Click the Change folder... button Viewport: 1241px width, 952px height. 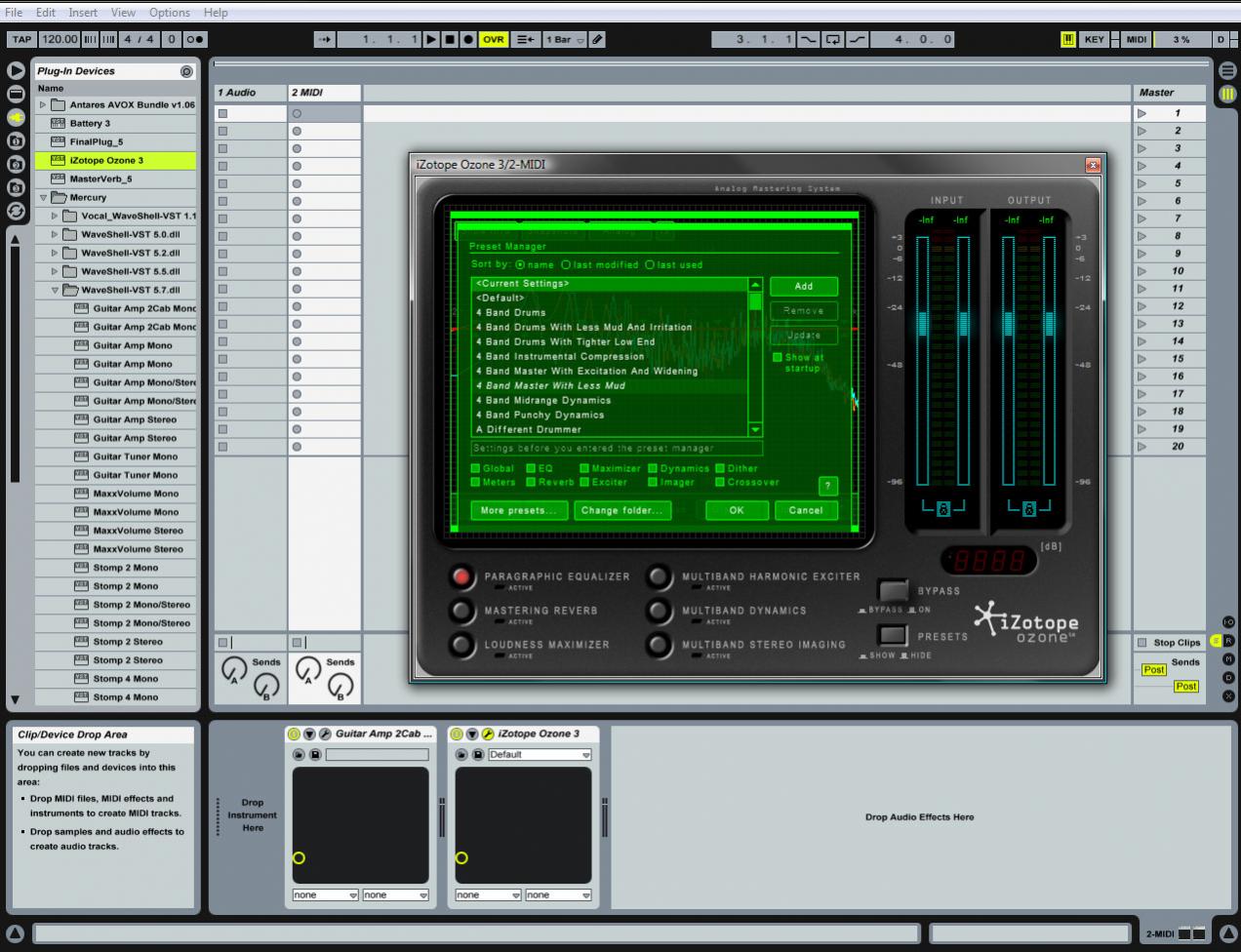tap(621, 510)
